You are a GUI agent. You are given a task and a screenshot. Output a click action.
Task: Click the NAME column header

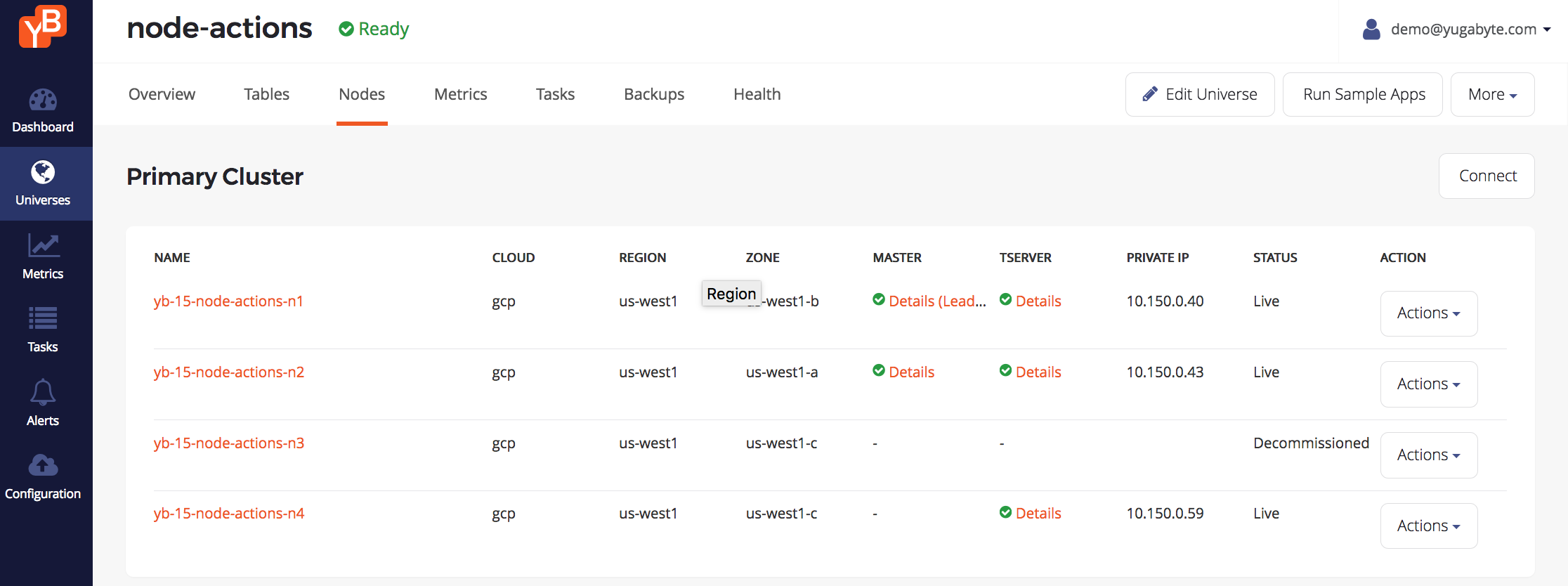click(172, 257)
